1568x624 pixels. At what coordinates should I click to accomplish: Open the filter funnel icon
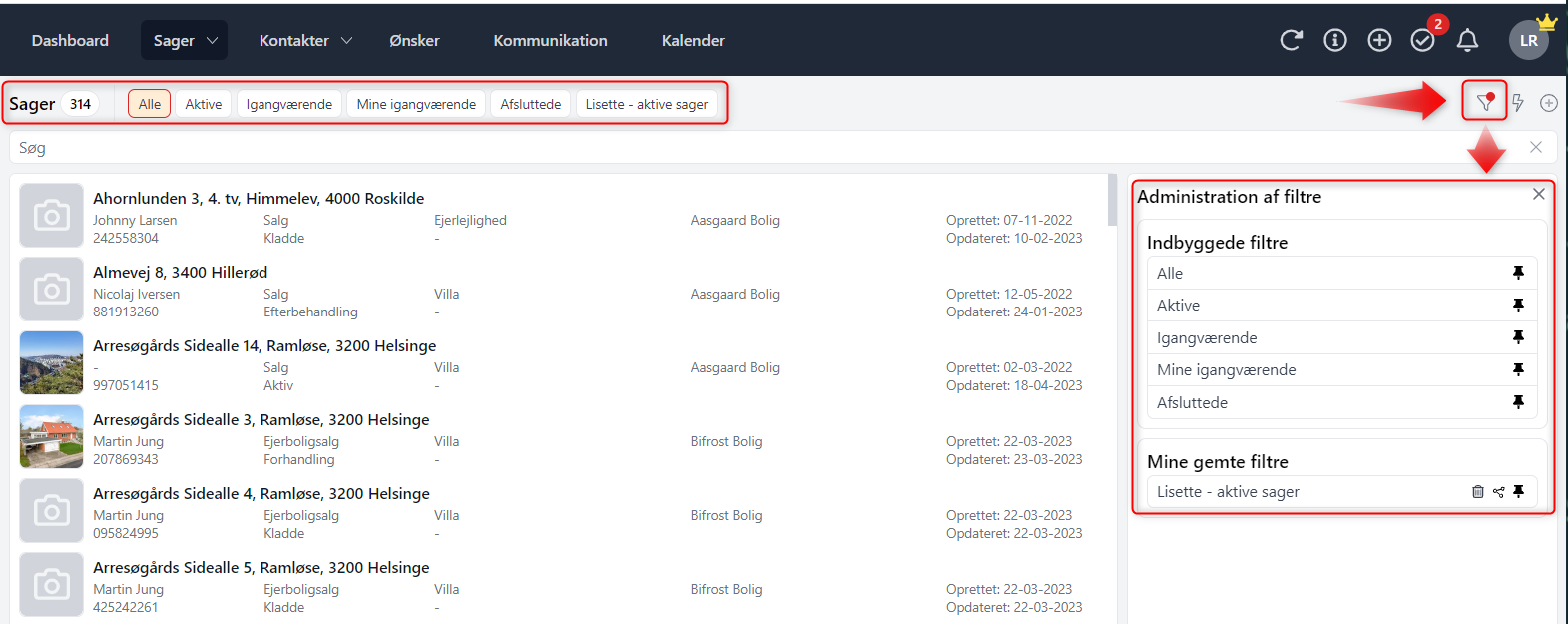pos(1485,102)
